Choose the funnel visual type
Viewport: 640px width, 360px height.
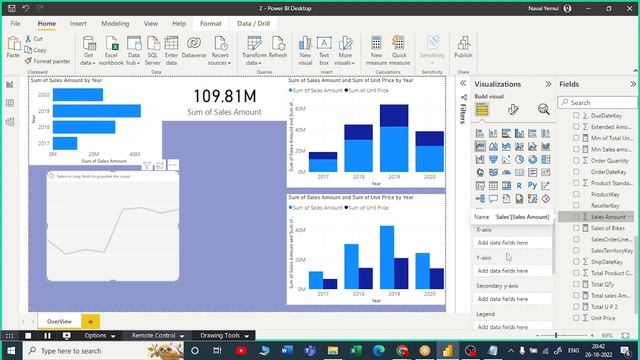493,159
